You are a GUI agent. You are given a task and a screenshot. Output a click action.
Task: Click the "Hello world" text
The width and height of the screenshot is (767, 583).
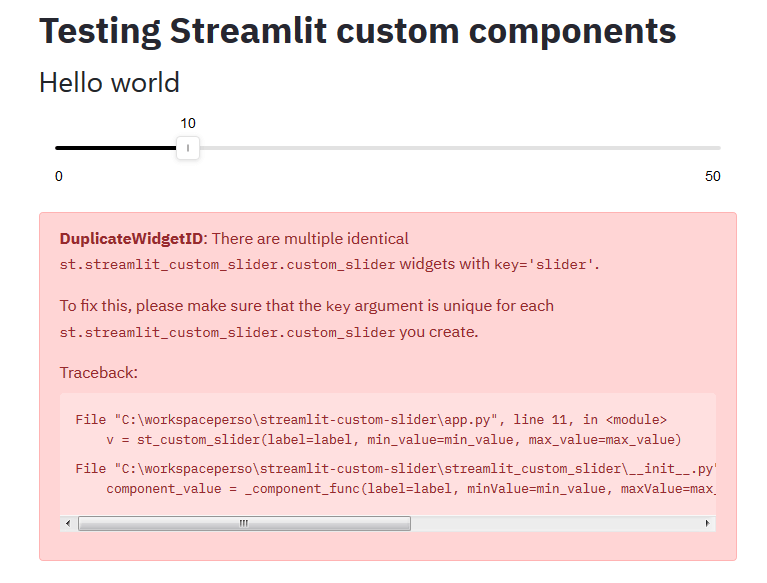tap(109, 82)
